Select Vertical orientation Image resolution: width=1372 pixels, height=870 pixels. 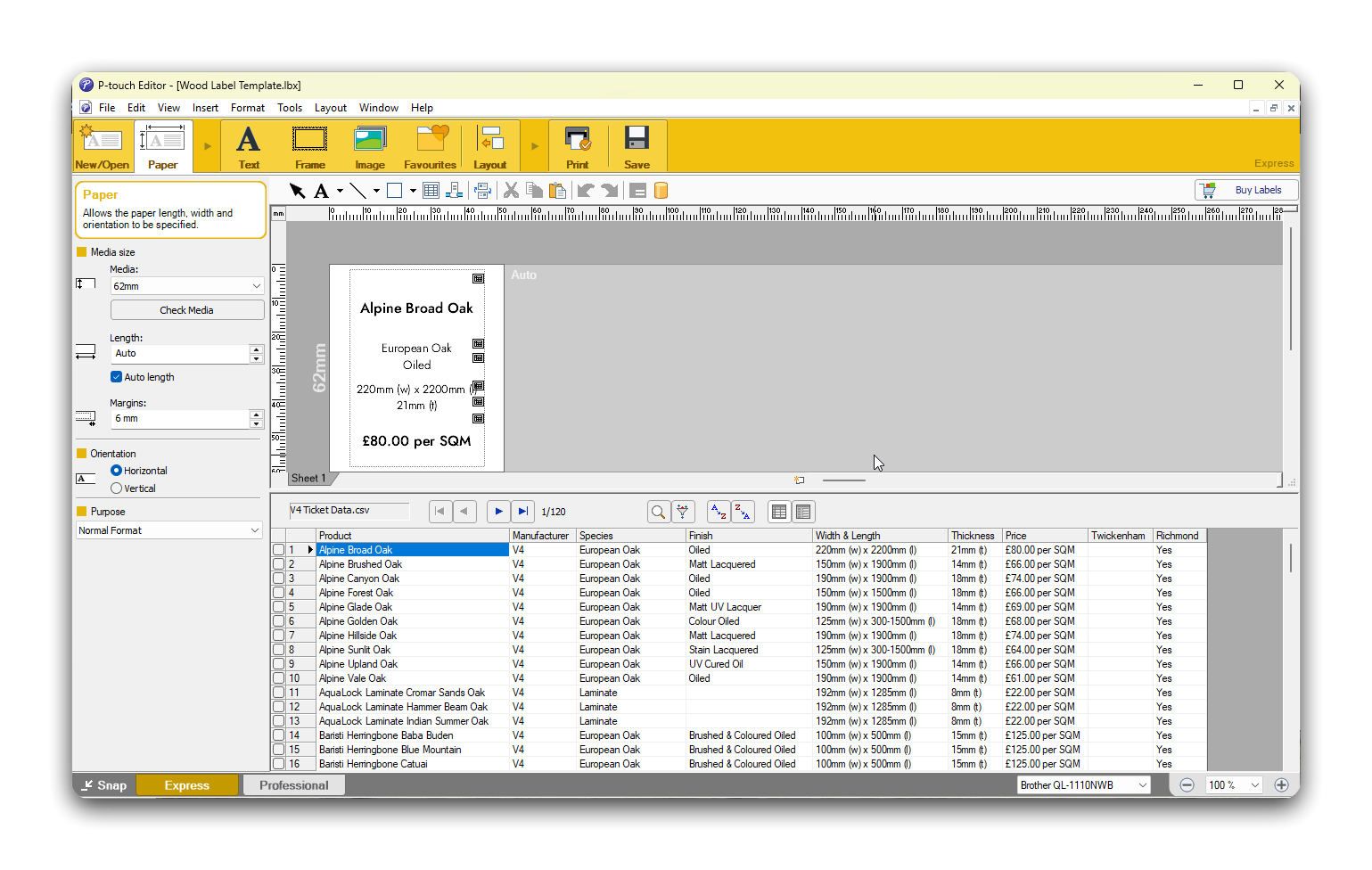[117, 488]
